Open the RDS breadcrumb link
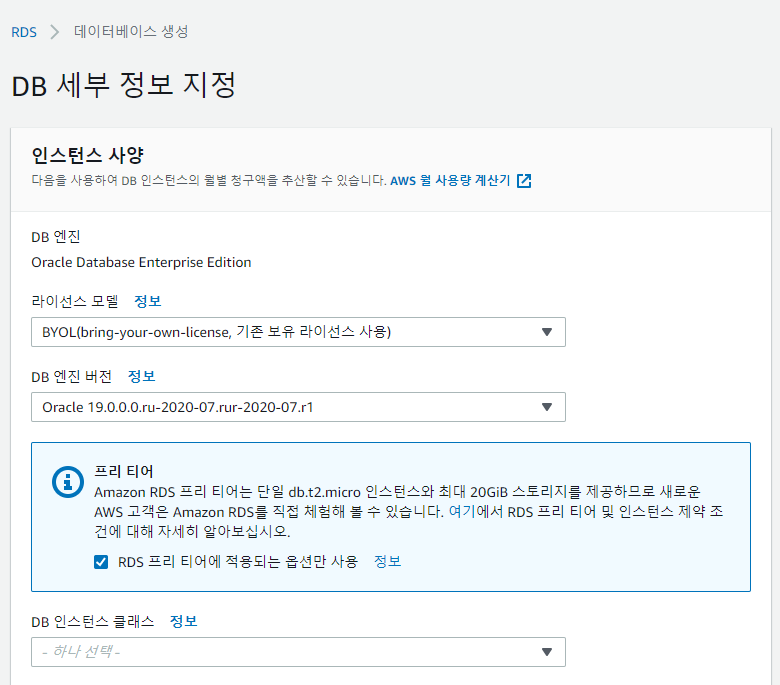This screenshot has height=685, width=780. coord(24,32)
